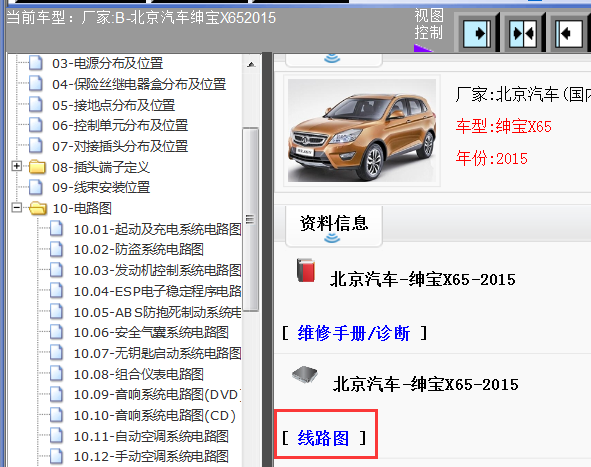The width and height of the screenshot is (591, 467).
Task: Click the 车型:绅宝X65 red text
Action: [504, 126]
